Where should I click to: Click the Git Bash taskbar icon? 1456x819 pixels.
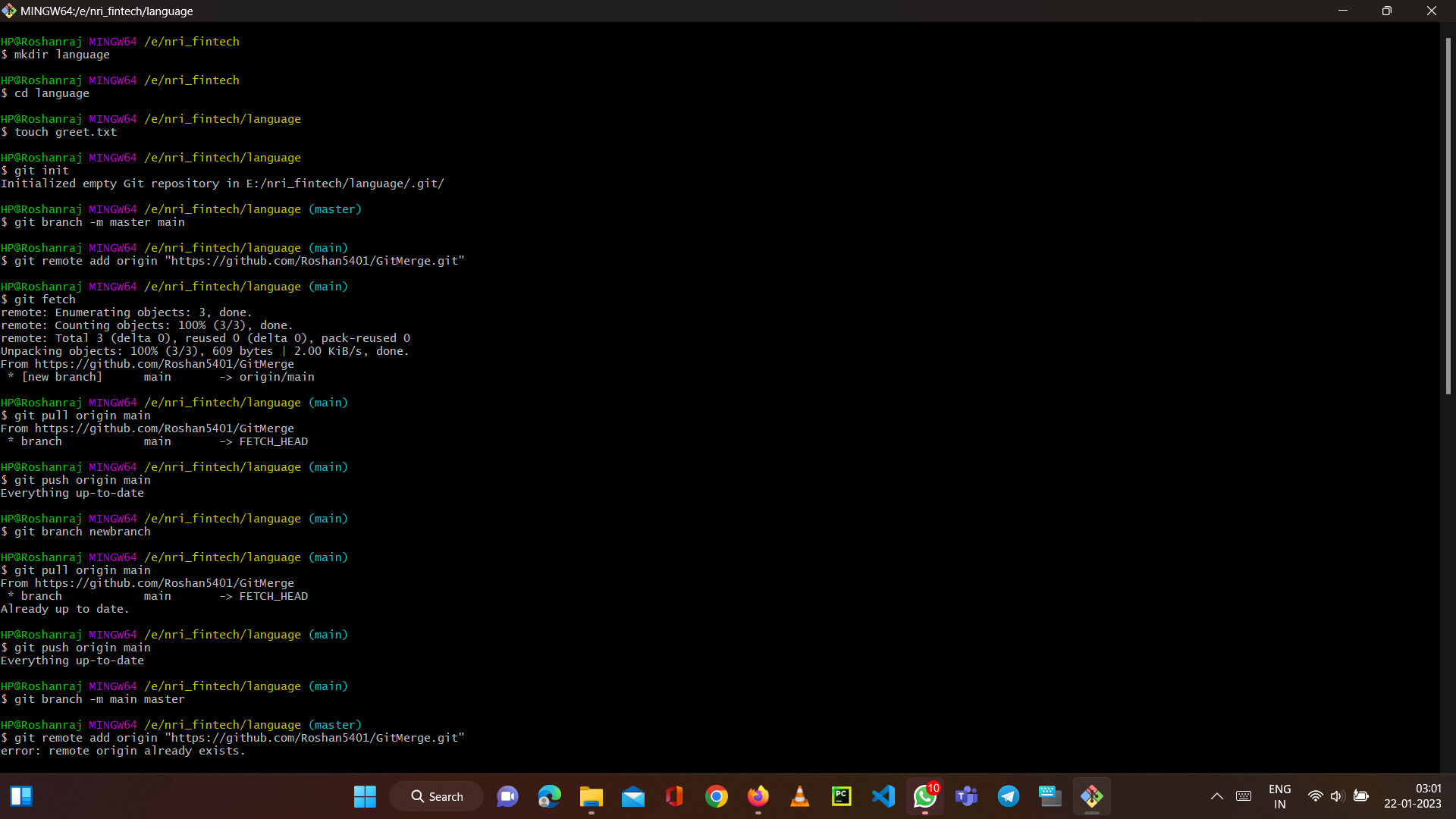[x=1091, y=796]
